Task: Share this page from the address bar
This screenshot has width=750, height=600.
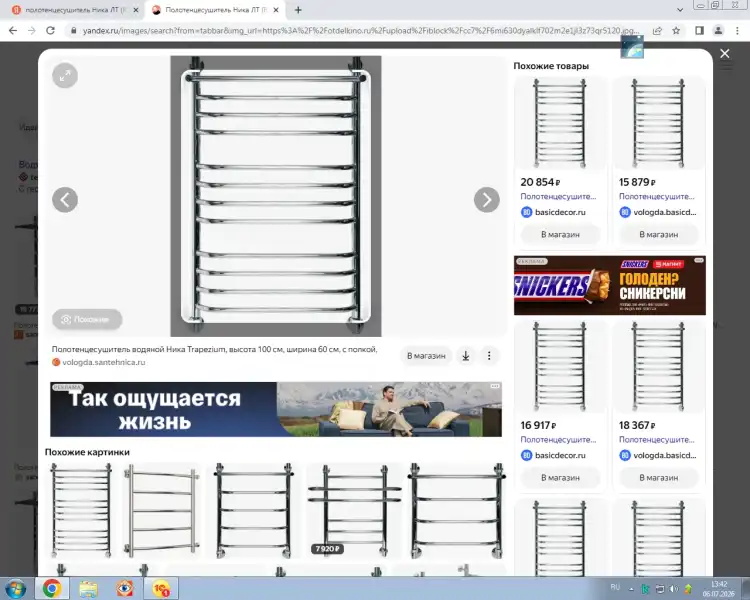Action: 657,31
